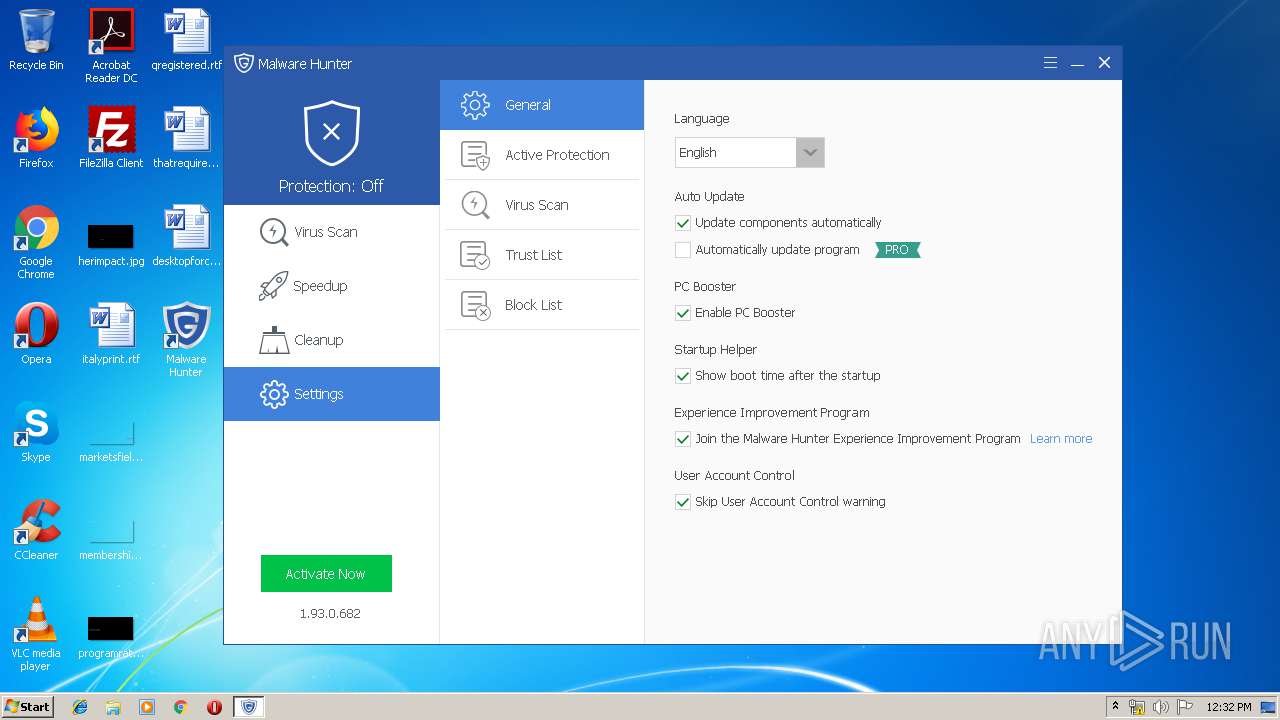Select the Opera desktop shortcut

click(x=36, y=333)
